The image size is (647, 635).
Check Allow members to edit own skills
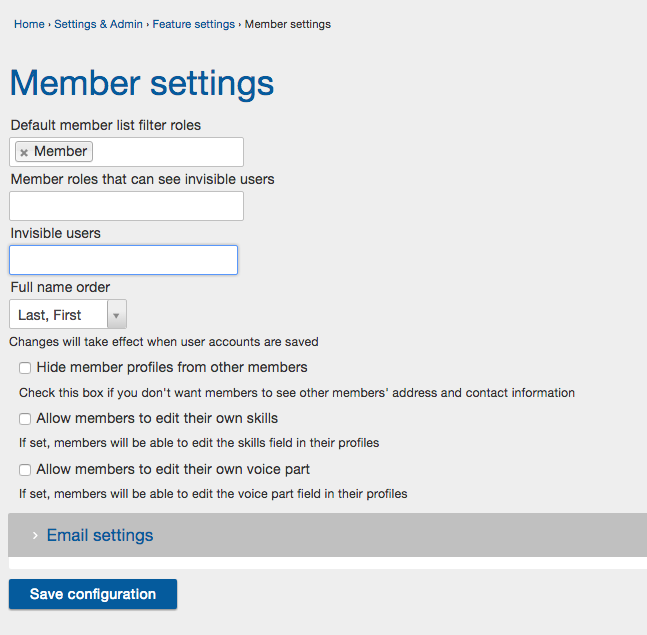25,419
